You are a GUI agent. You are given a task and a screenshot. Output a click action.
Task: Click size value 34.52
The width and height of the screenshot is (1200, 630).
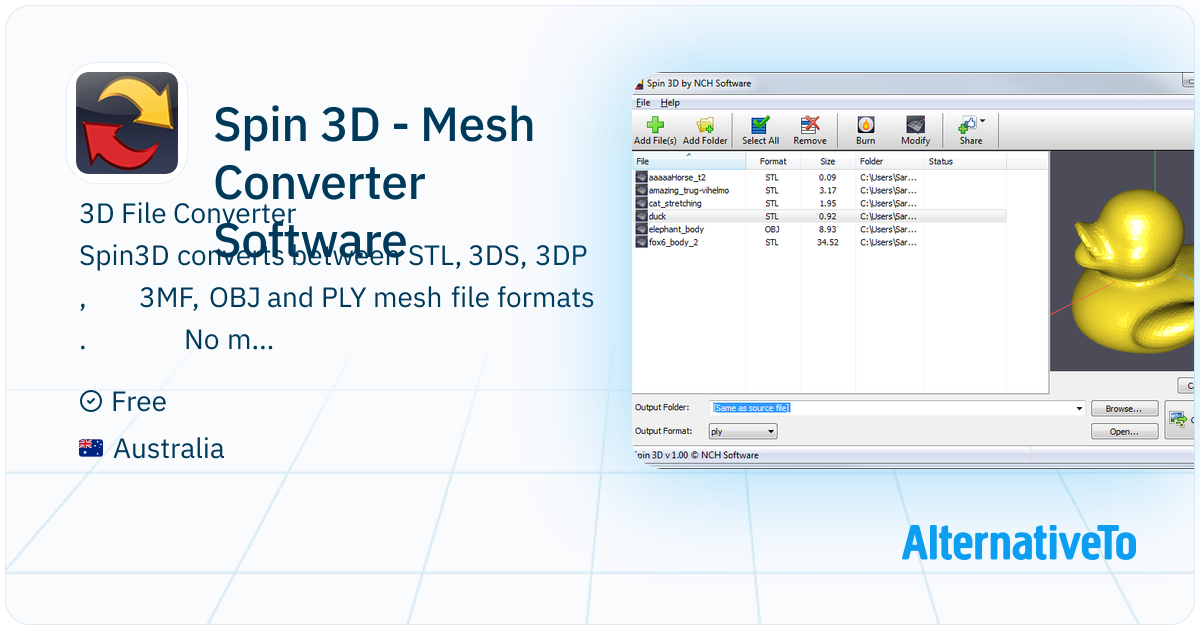coord(827,242)
